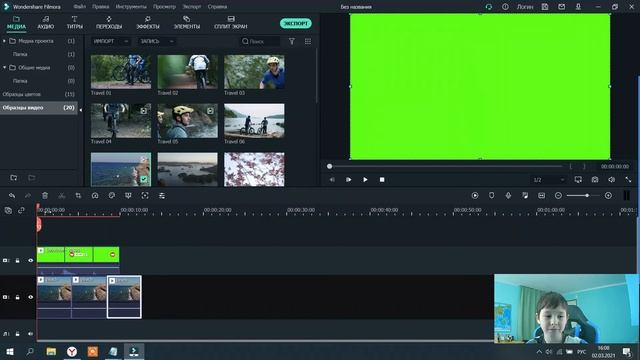The height and width of the screenshot is (360, 640).
Task: Click the motion tracking target icon
Action: coord(145,196)
